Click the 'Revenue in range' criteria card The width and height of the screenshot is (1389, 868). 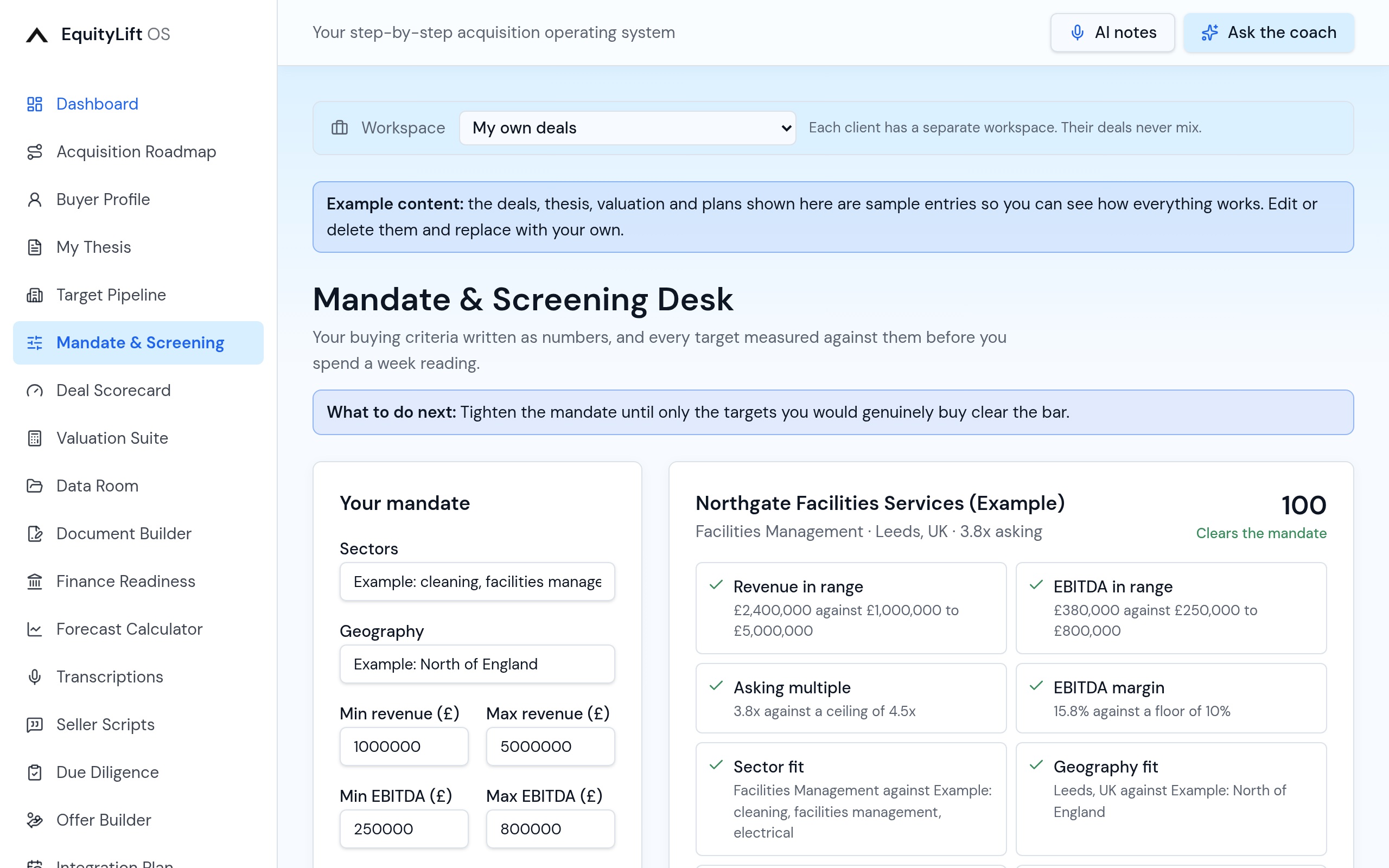pyautogui.click(x=851, y=608)
